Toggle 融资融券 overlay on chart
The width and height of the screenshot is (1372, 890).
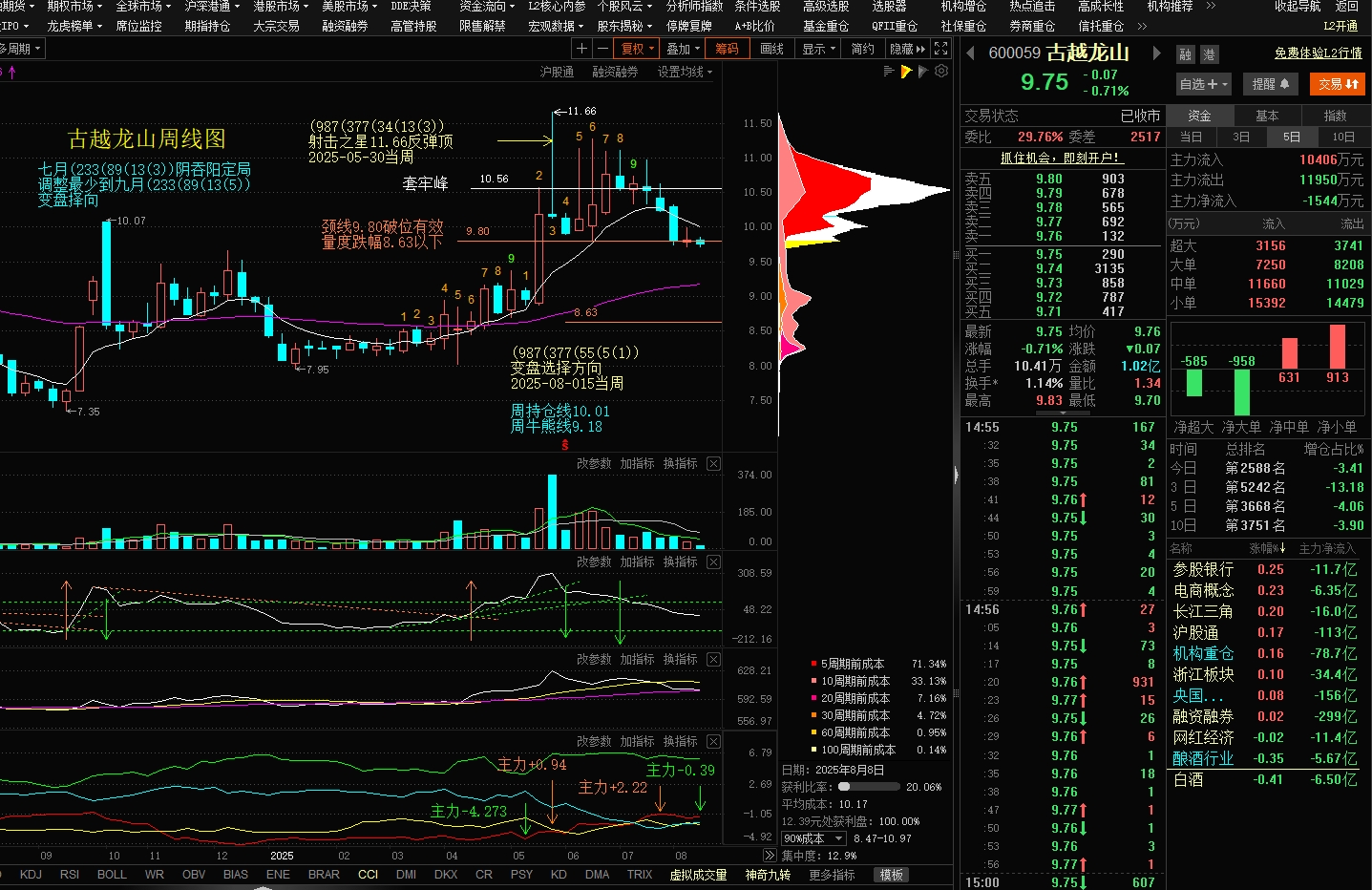[x=615, y=72]
